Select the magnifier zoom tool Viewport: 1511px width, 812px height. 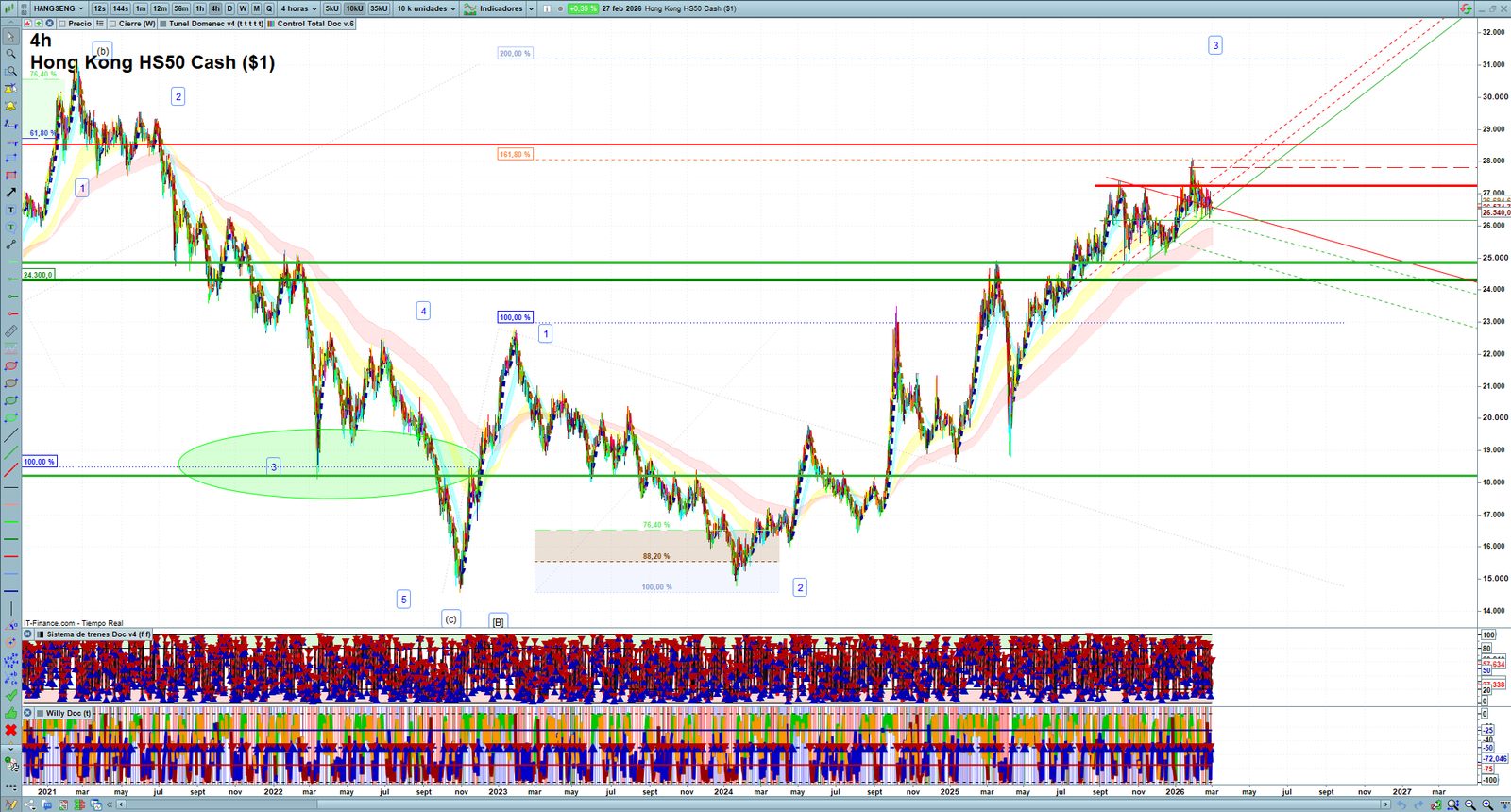click(x=10, y=54)
